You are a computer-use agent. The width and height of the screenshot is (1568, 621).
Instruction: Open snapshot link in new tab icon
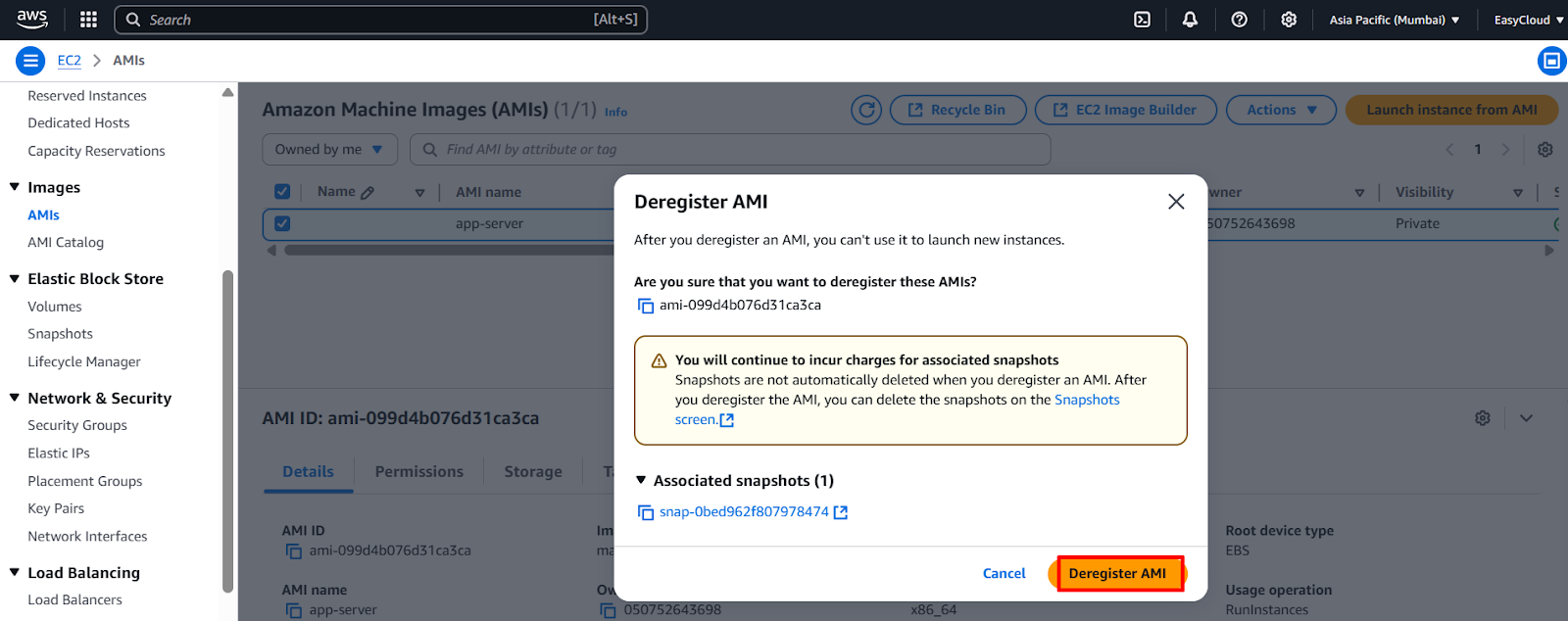click(x=841, y=512)
